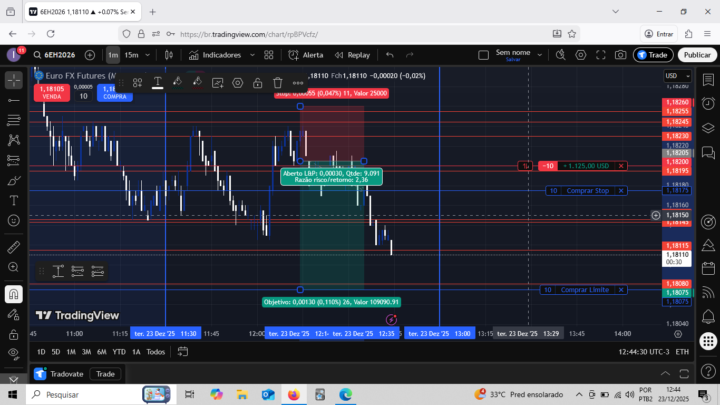Take a chart snapshot with camera icon

(x=620, y=55)
